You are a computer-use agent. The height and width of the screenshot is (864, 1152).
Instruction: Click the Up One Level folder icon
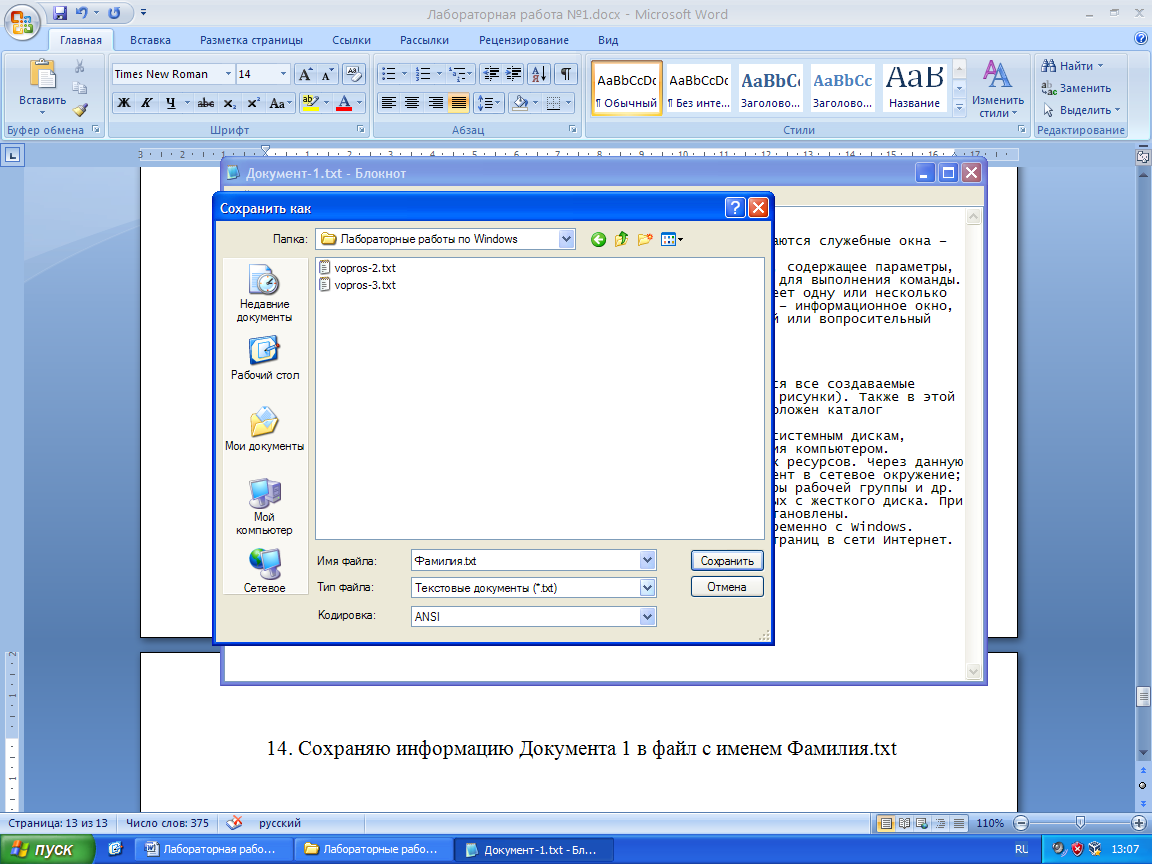click(622, 239)
